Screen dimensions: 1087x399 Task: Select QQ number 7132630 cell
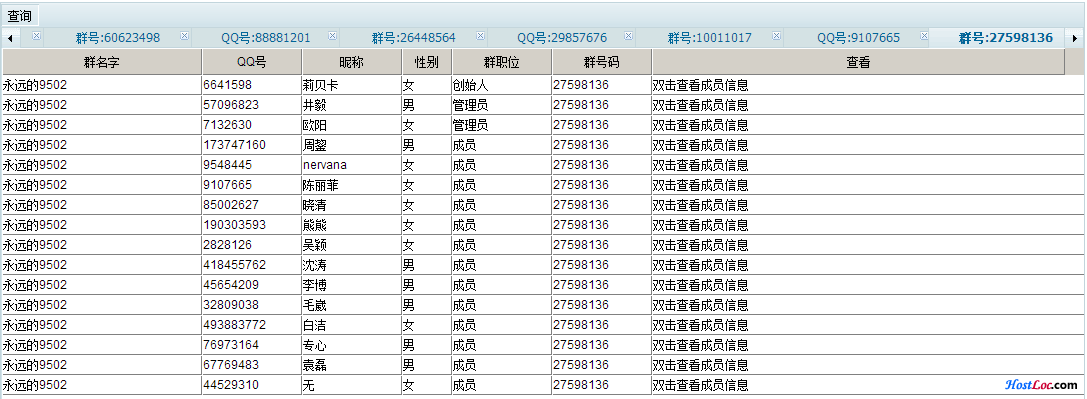252,125
